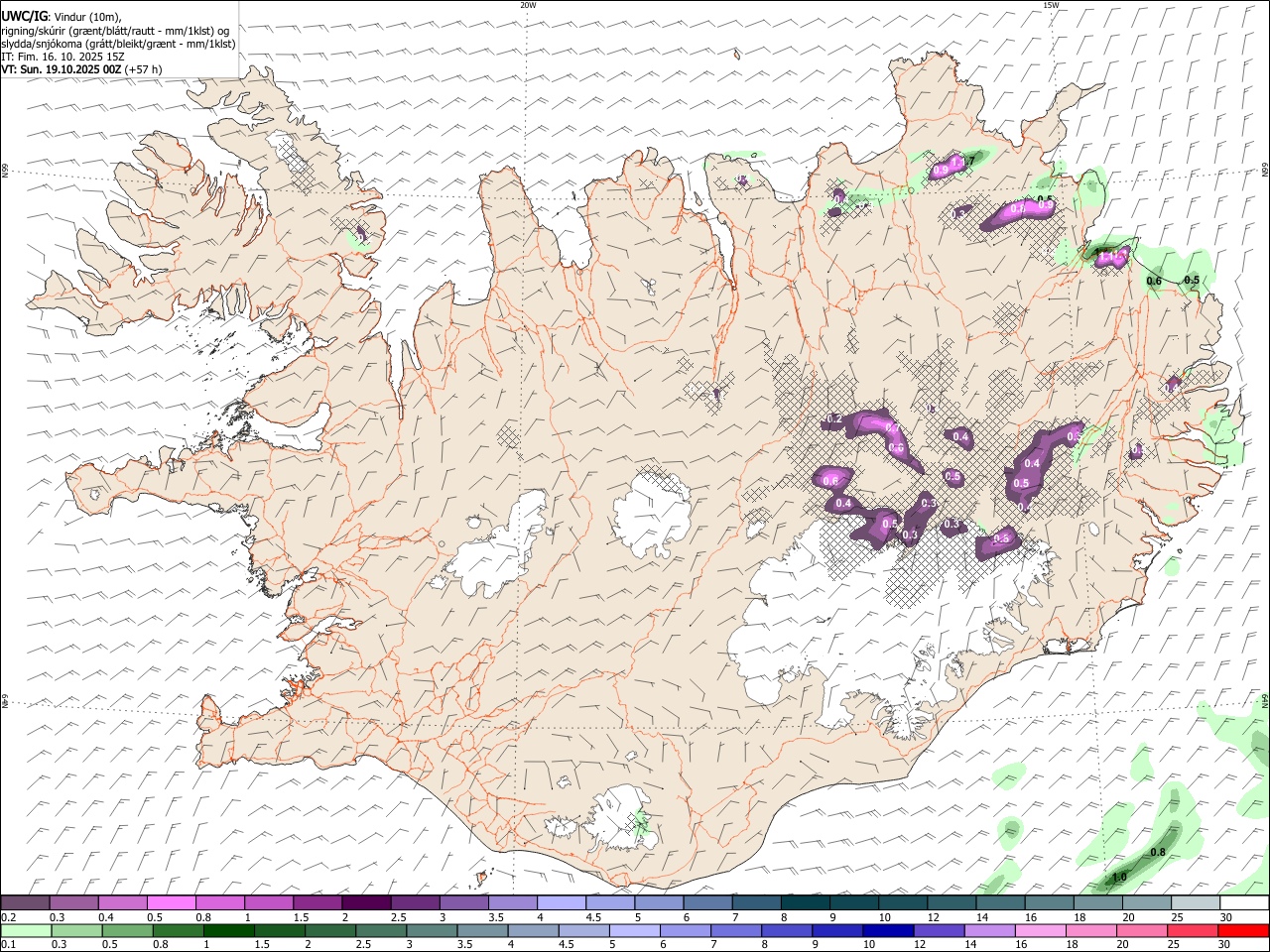Click the white upper legend swatch above 30
Image resolution: width=1270 pixels, height=952 pixels.
pyautogui.click(x=1243, y=902)
